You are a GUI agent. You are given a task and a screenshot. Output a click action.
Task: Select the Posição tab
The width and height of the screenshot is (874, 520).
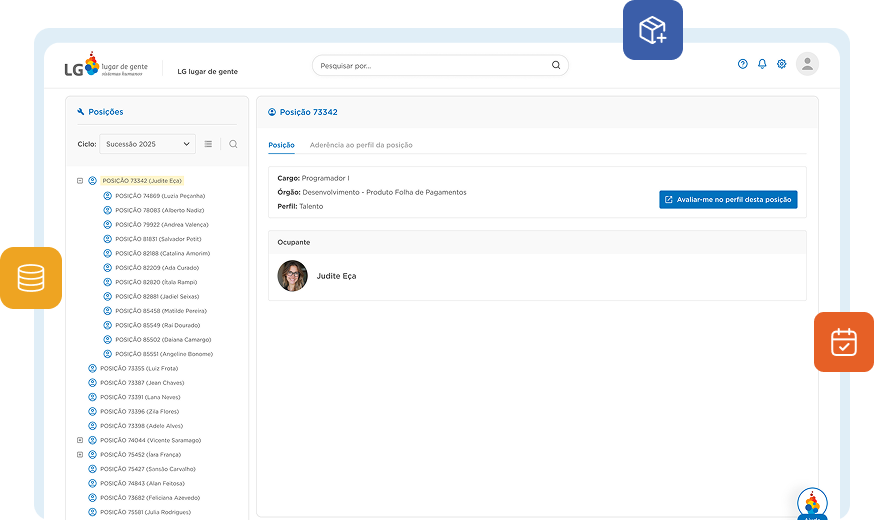[x=281, y=145]
